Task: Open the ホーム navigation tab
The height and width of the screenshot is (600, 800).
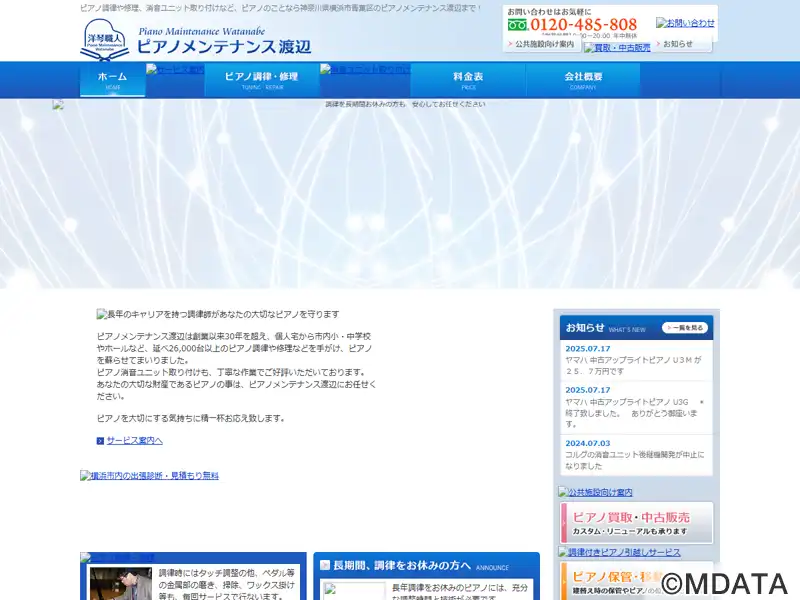Action: point(112,80)
